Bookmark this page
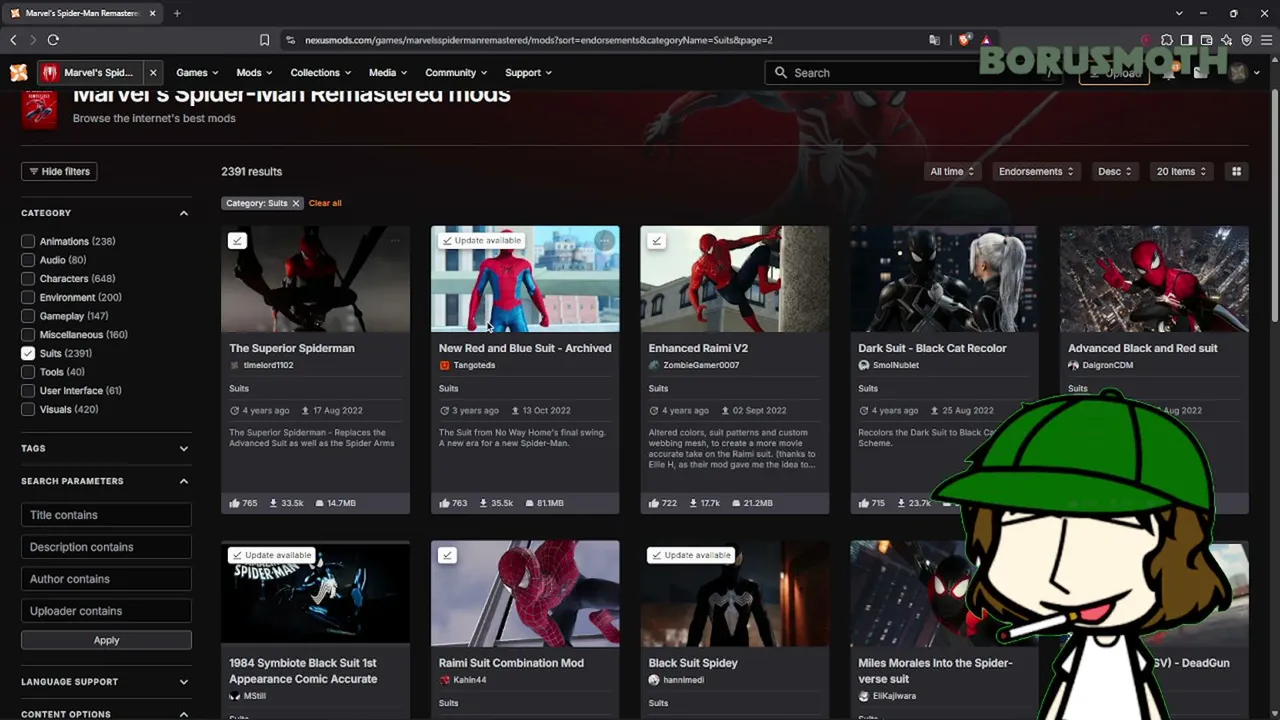 pos(264,40)
